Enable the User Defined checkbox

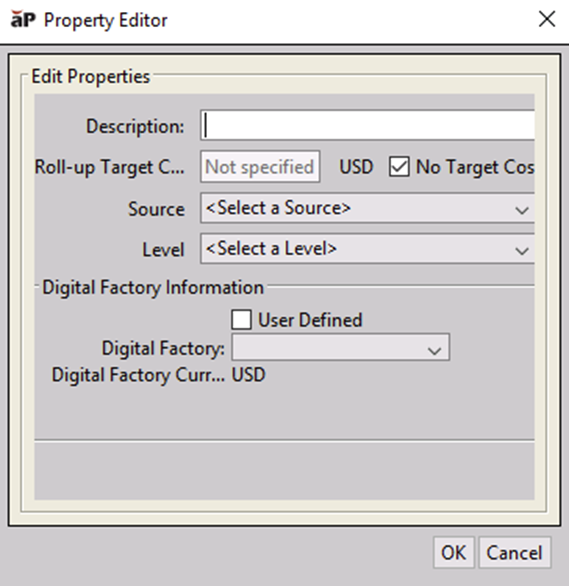(x=241, y=320)
